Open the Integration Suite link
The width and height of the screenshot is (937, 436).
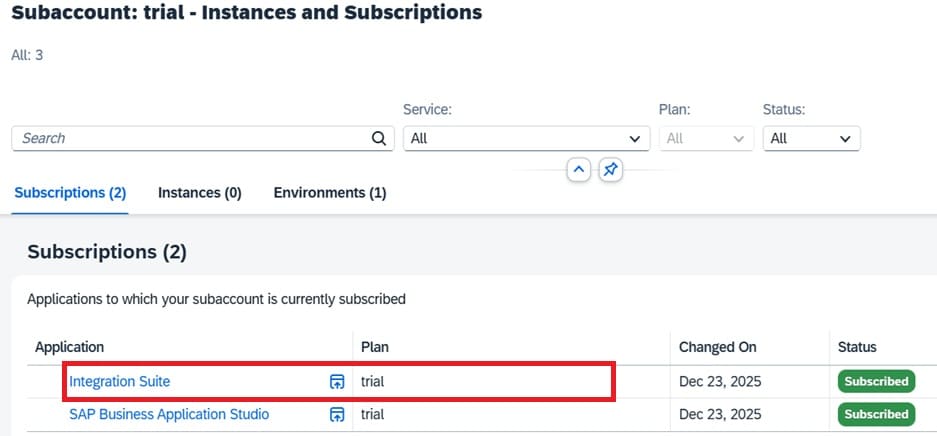(x=120, y=381)
